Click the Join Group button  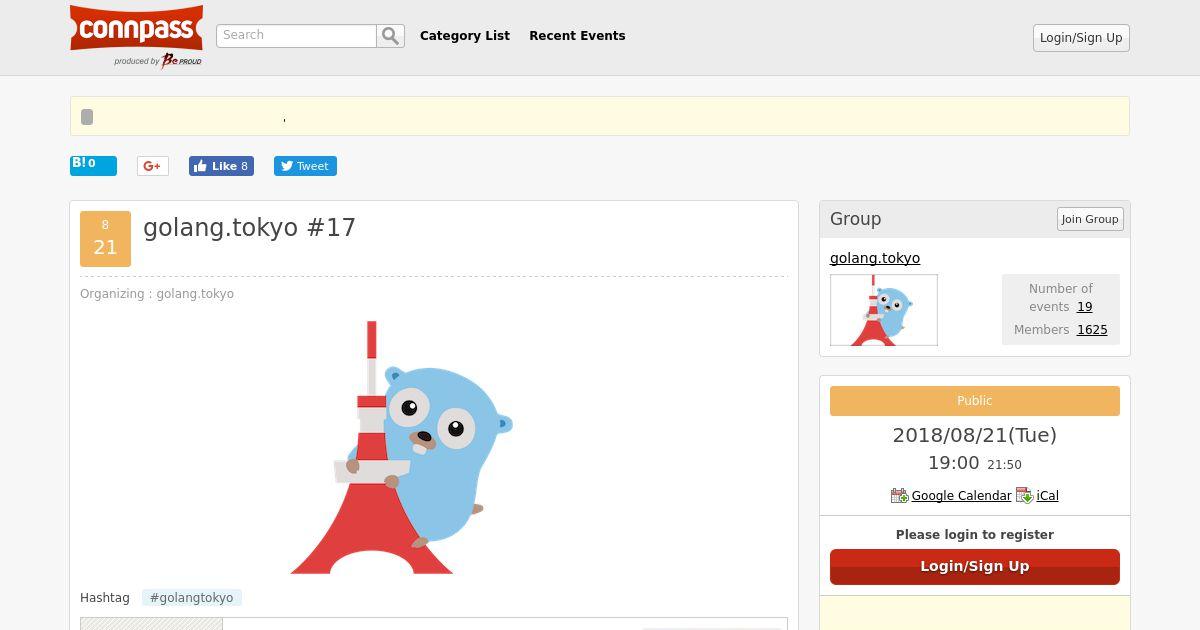(1090, 219)
